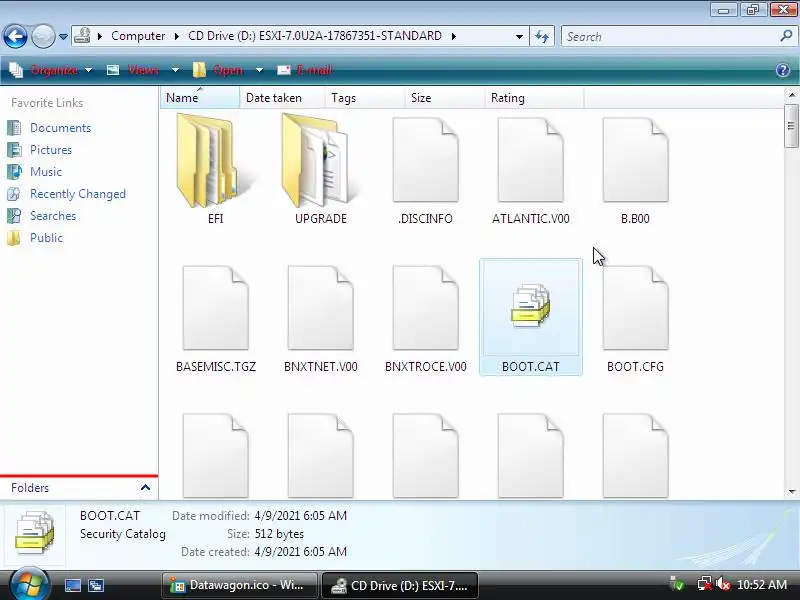Select the ATLANTIC.V00 file icon
The width and height of the screenshot is (800, 600).
(531, 160)
